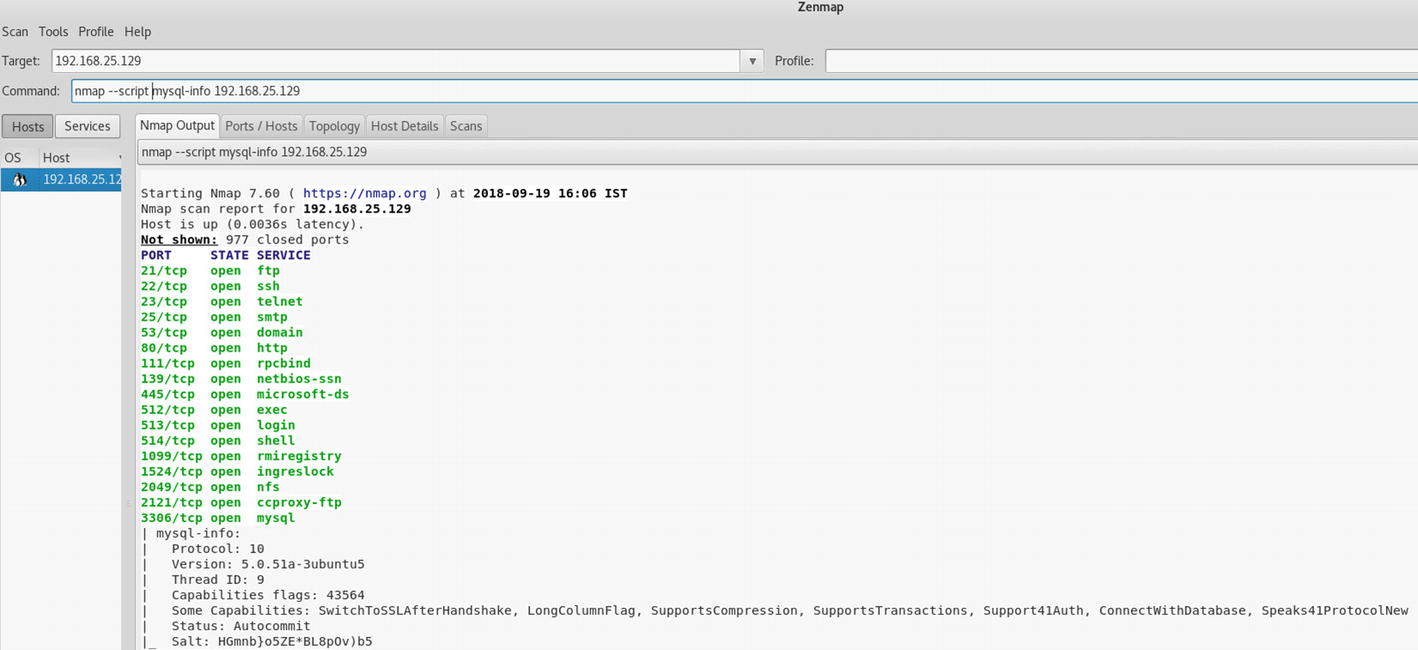The height and width of the screenshot is (650, 1418).
Task: Open the Target dropdown arrow
Action: (x=752, y=61)
